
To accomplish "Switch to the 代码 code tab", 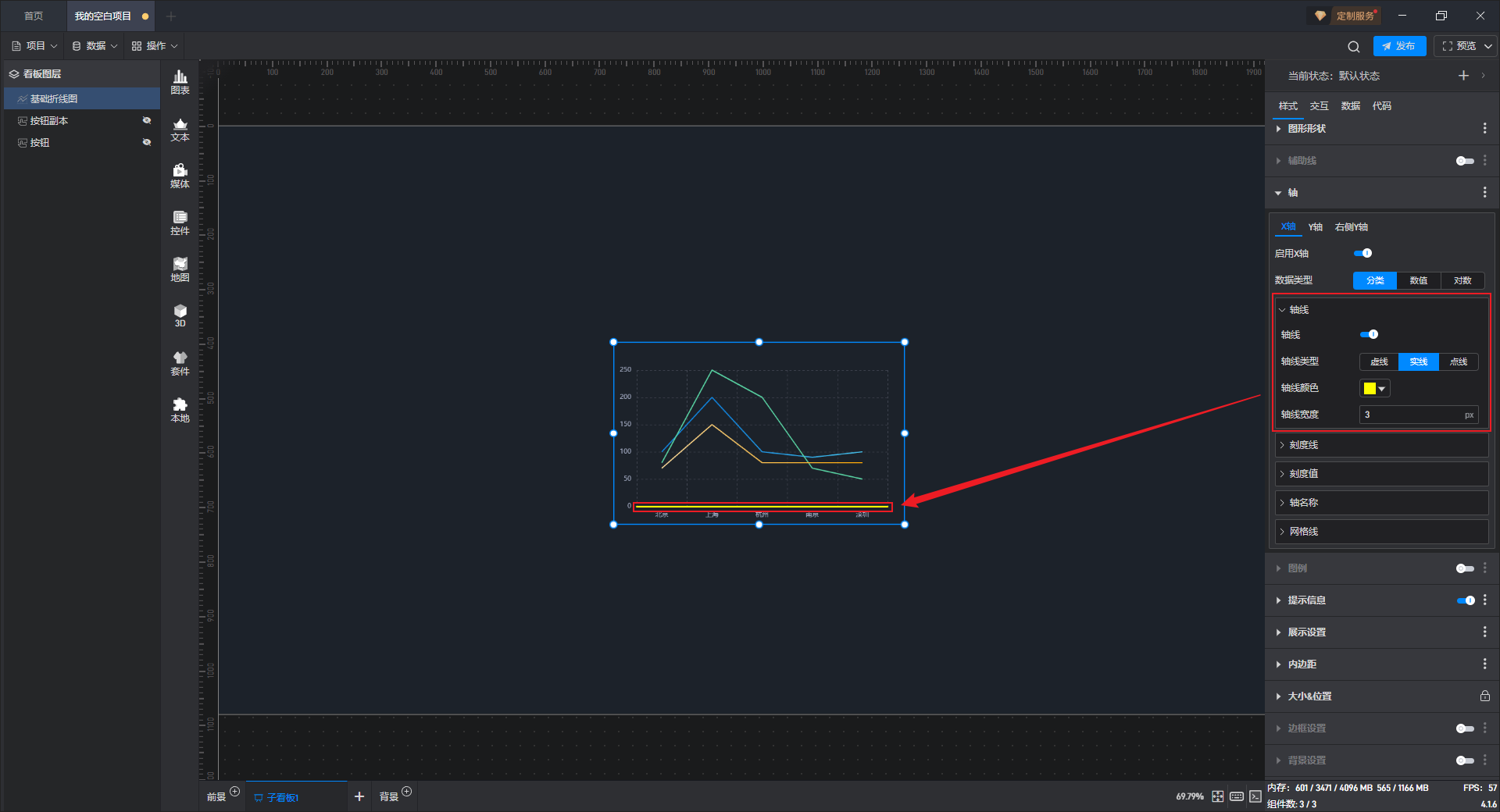I will point(1381,105).
